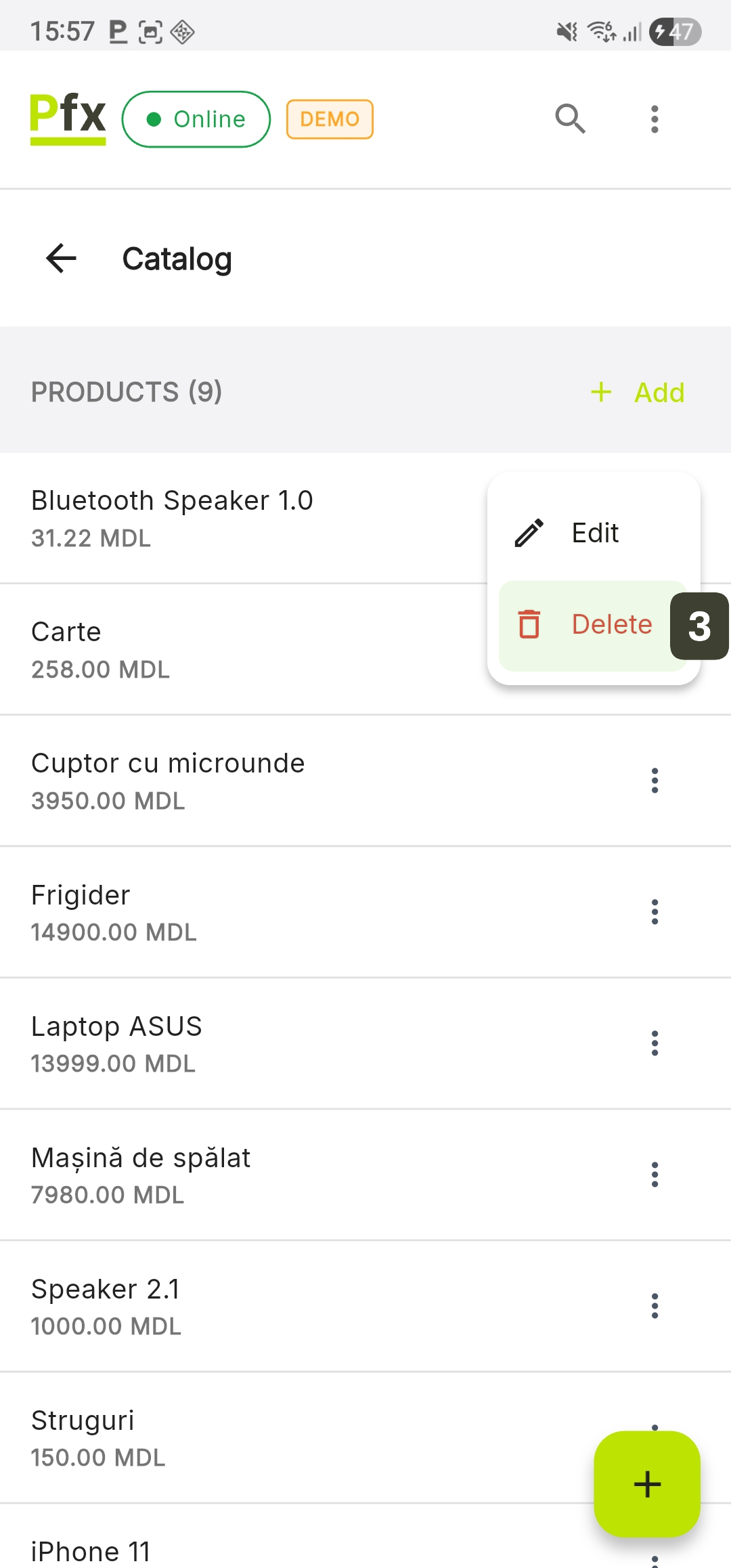Select the Struguri product row
Screen dimensions: 731x1568
(x=203, y=1437)
